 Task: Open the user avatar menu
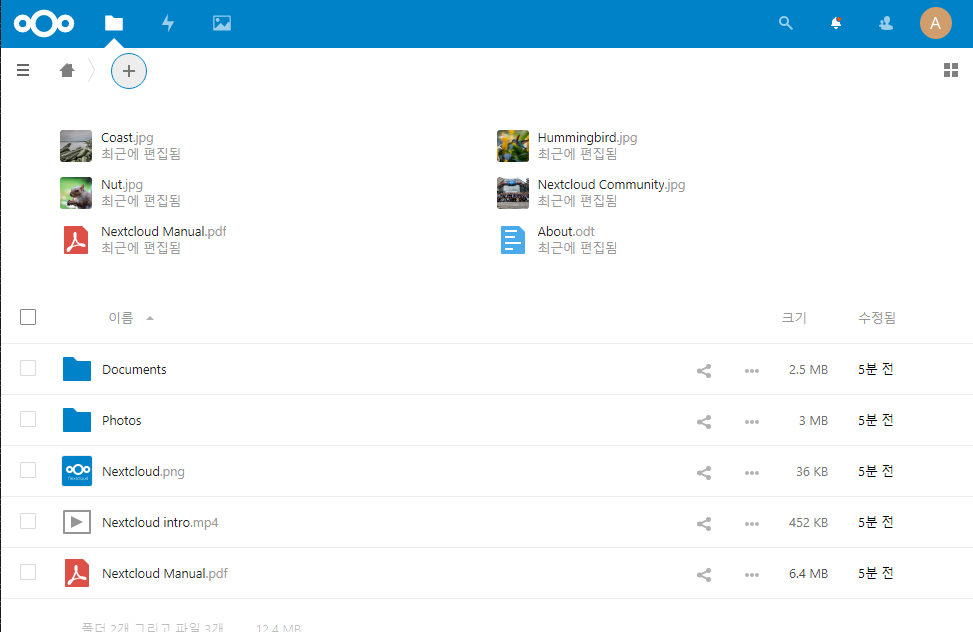pos(935,24)
